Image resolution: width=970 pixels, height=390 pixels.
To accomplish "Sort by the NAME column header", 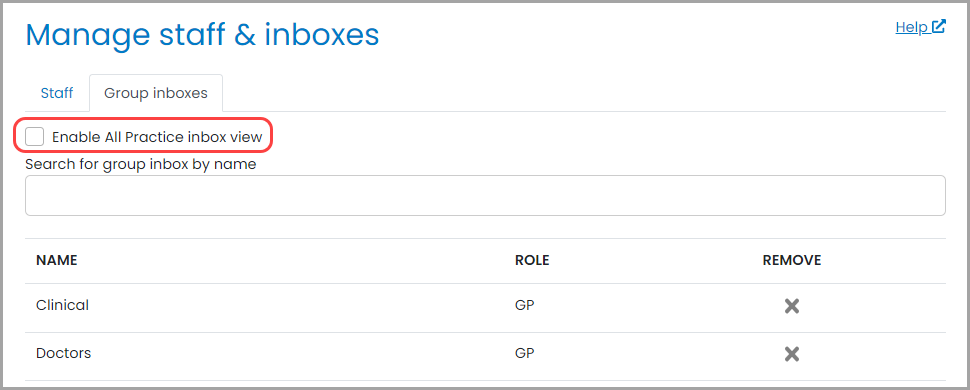I will [56, 261].
